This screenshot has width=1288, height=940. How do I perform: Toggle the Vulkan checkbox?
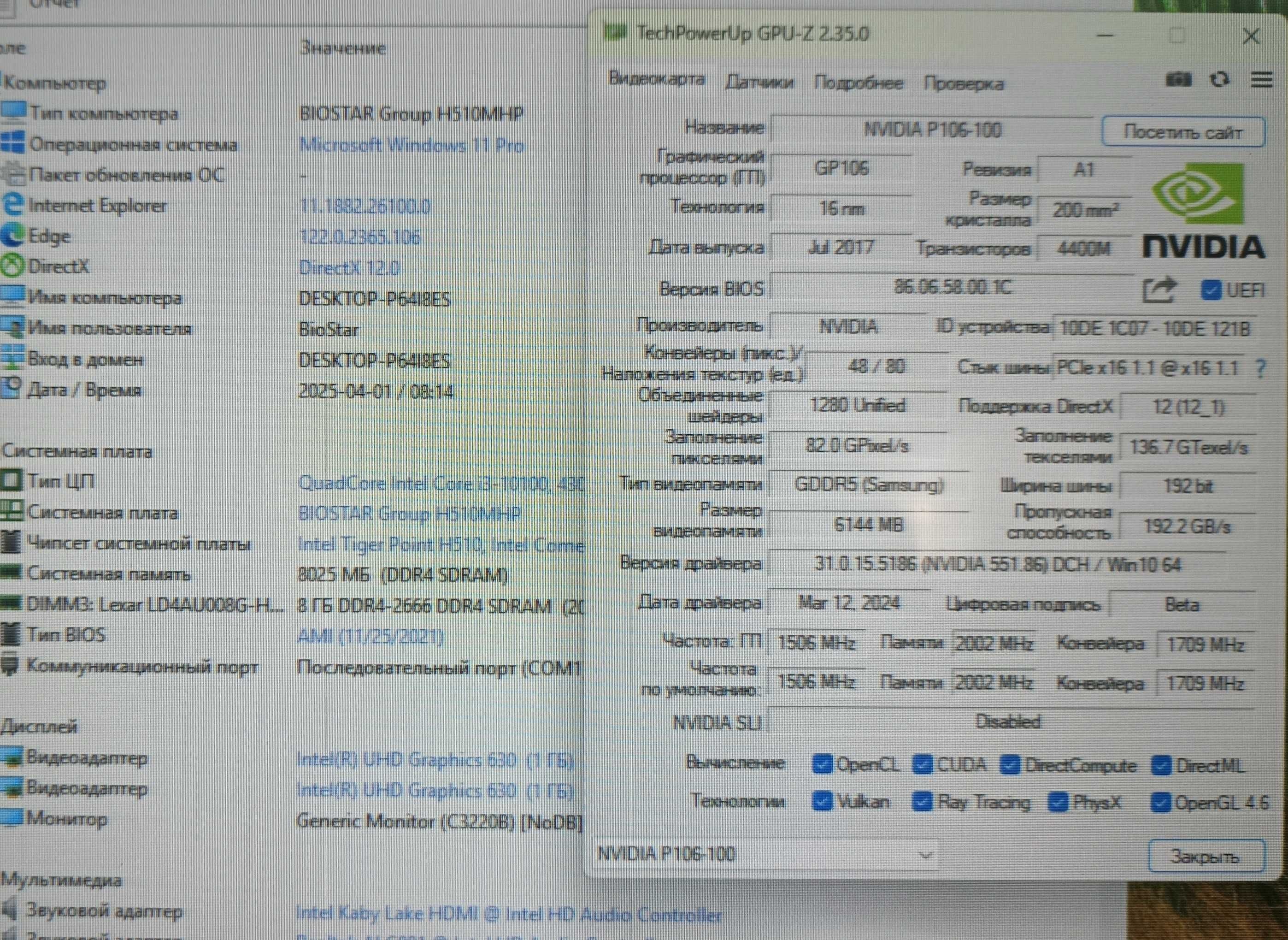coord(822,802)
